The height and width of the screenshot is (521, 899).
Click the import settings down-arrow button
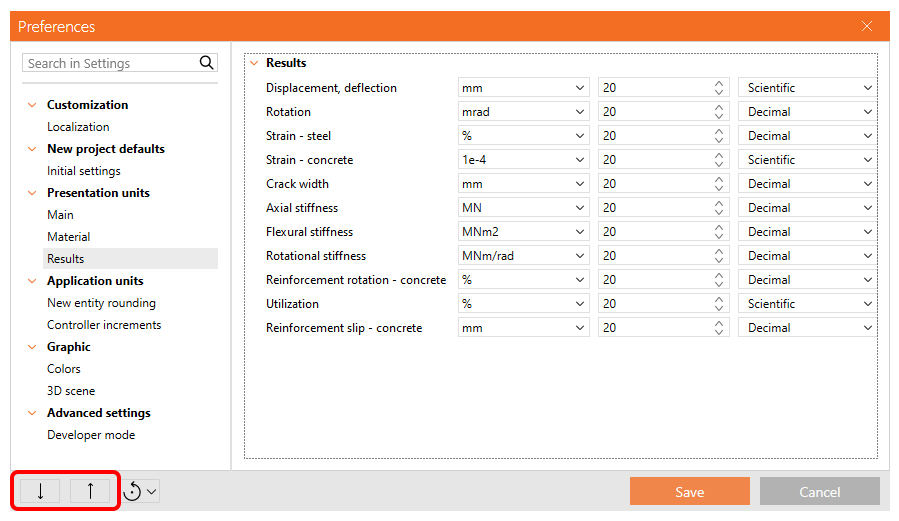(x=40, y=491)
